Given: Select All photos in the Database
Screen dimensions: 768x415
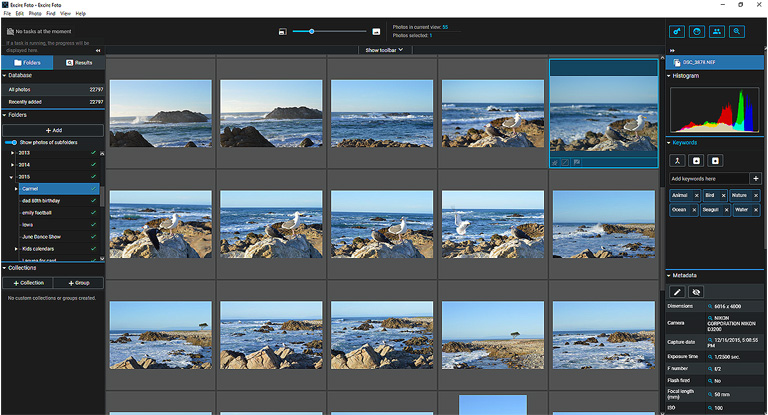Looking at the screenshot, I should 53,90.
